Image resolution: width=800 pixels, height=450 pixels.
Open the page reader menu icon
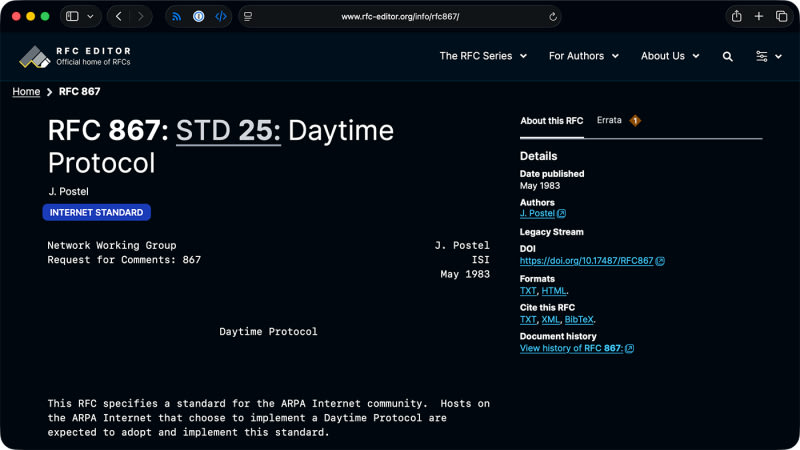pyautogui.click(x=248, y=16)
